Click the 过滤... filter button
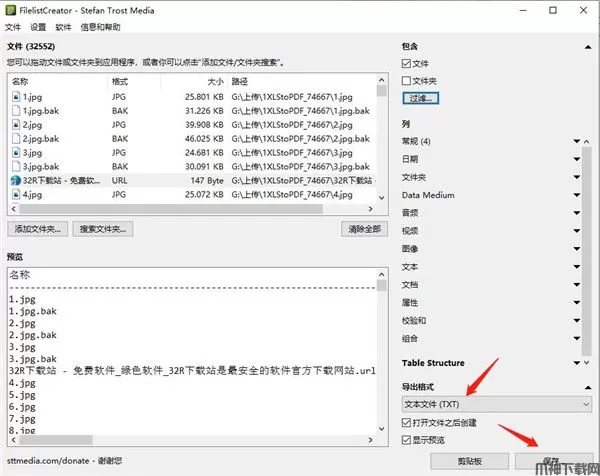Viewport: 600px width, 476px height. click(x=421, y=98)
